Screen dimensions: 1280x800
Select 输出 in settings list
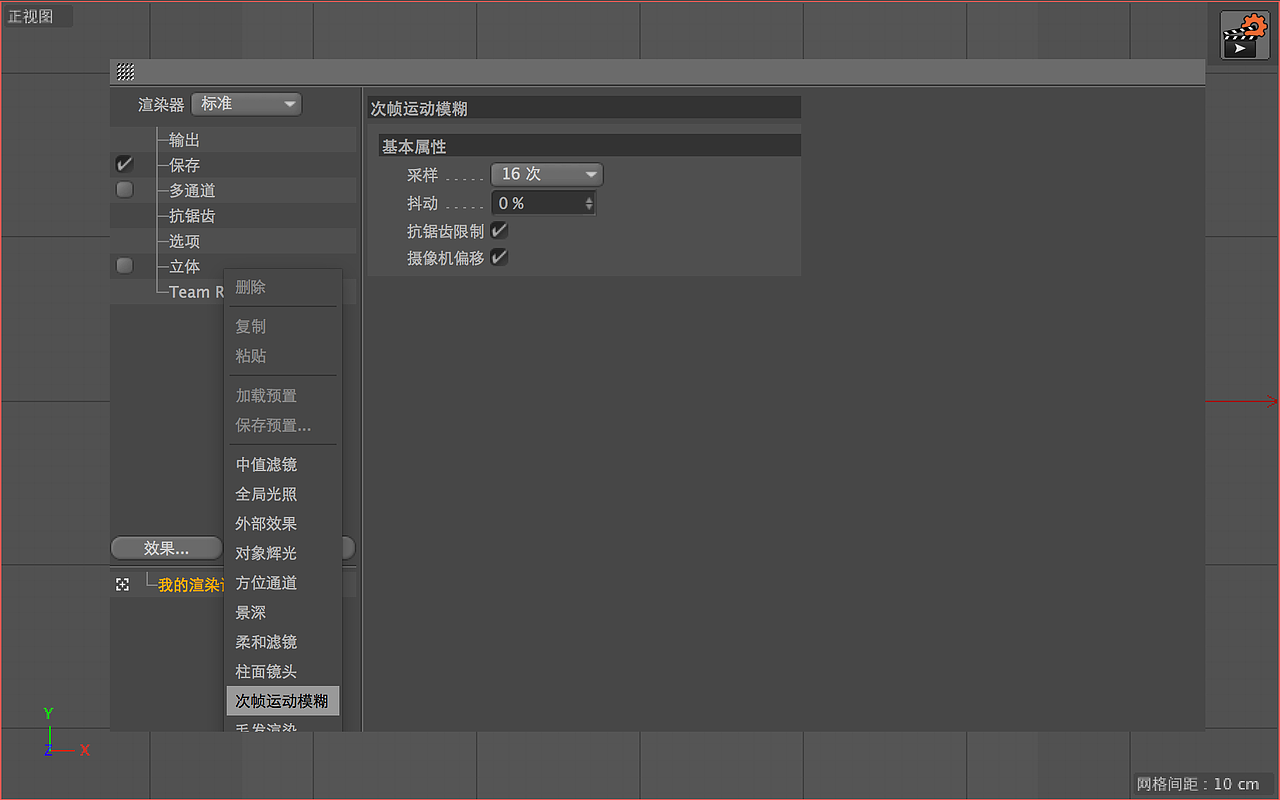(x=184, y=140)
